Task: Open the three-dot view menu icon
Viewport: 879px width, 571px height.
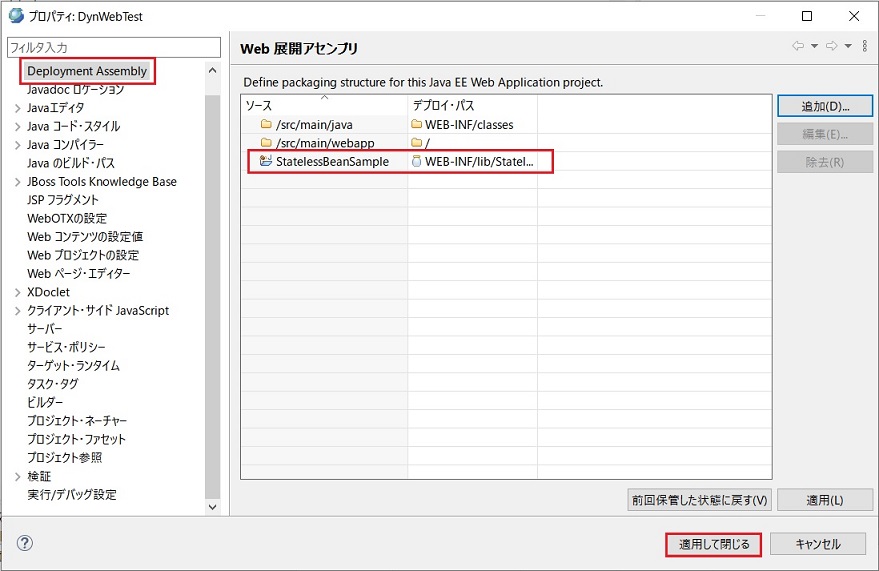Action: point(862,47)
